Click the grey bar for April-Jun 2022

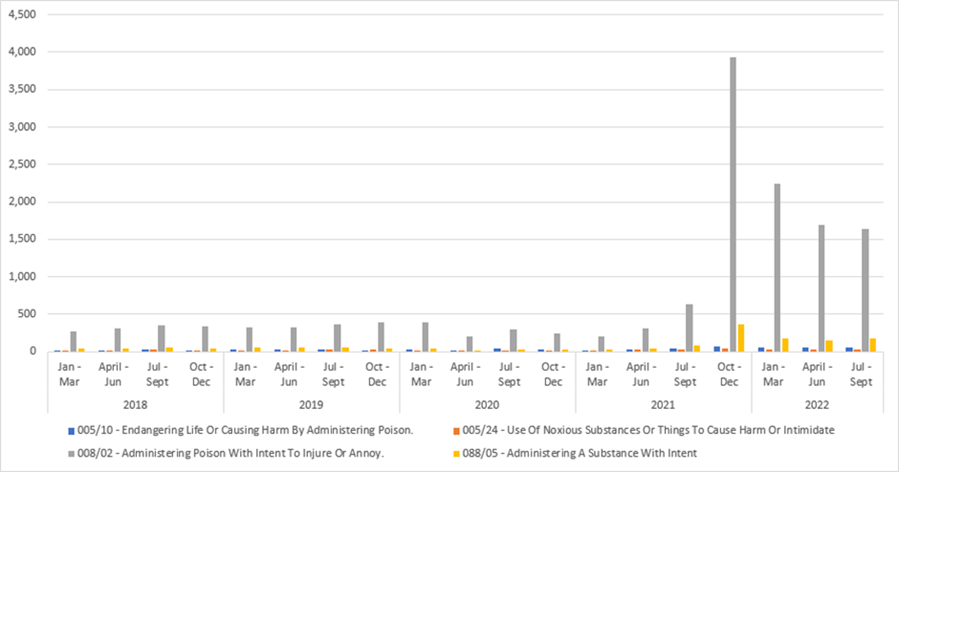pos(821,288)
